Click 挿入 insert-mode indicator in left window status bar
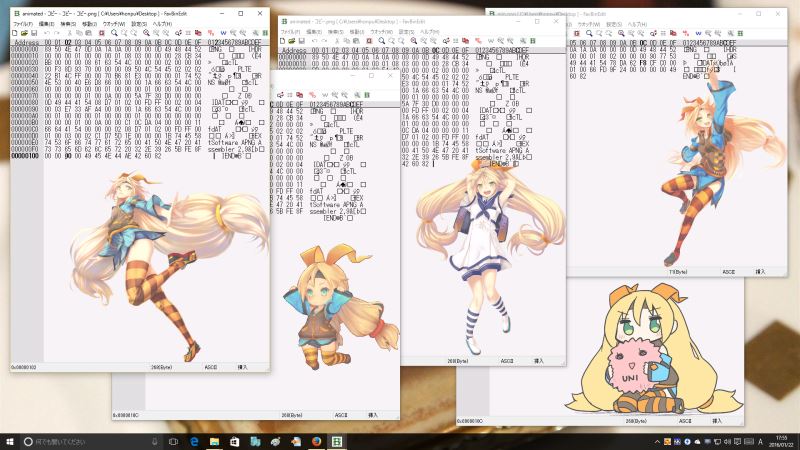This screenshot has height=450, width=800. tap(242, 367)
